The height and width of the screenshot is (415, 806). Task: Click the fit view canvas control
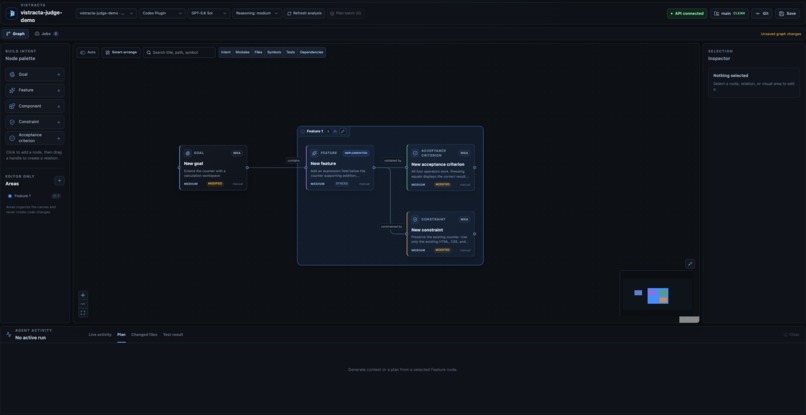(x=83, y=313)
